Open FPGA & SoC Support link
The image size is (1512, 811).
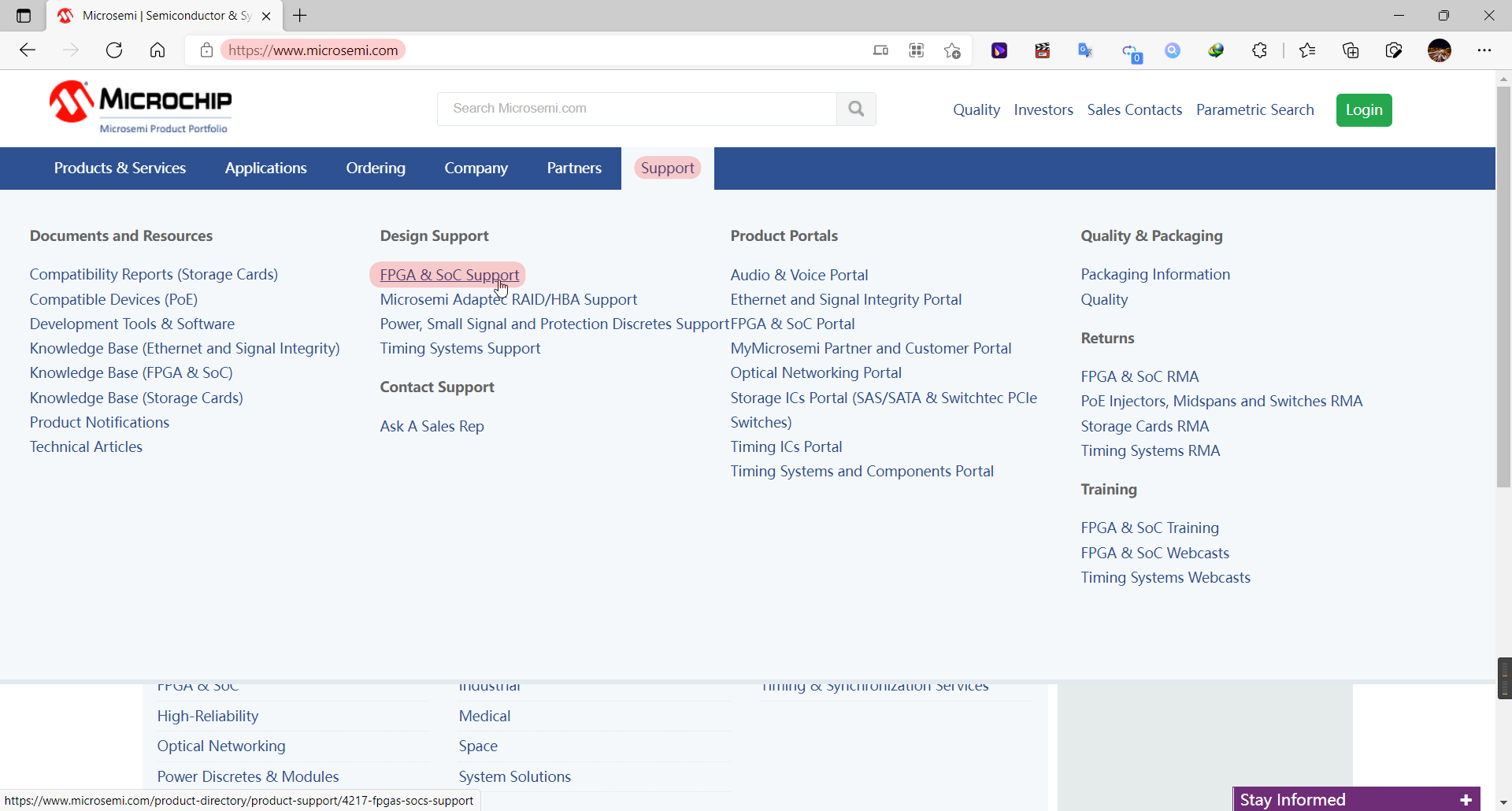450,275
